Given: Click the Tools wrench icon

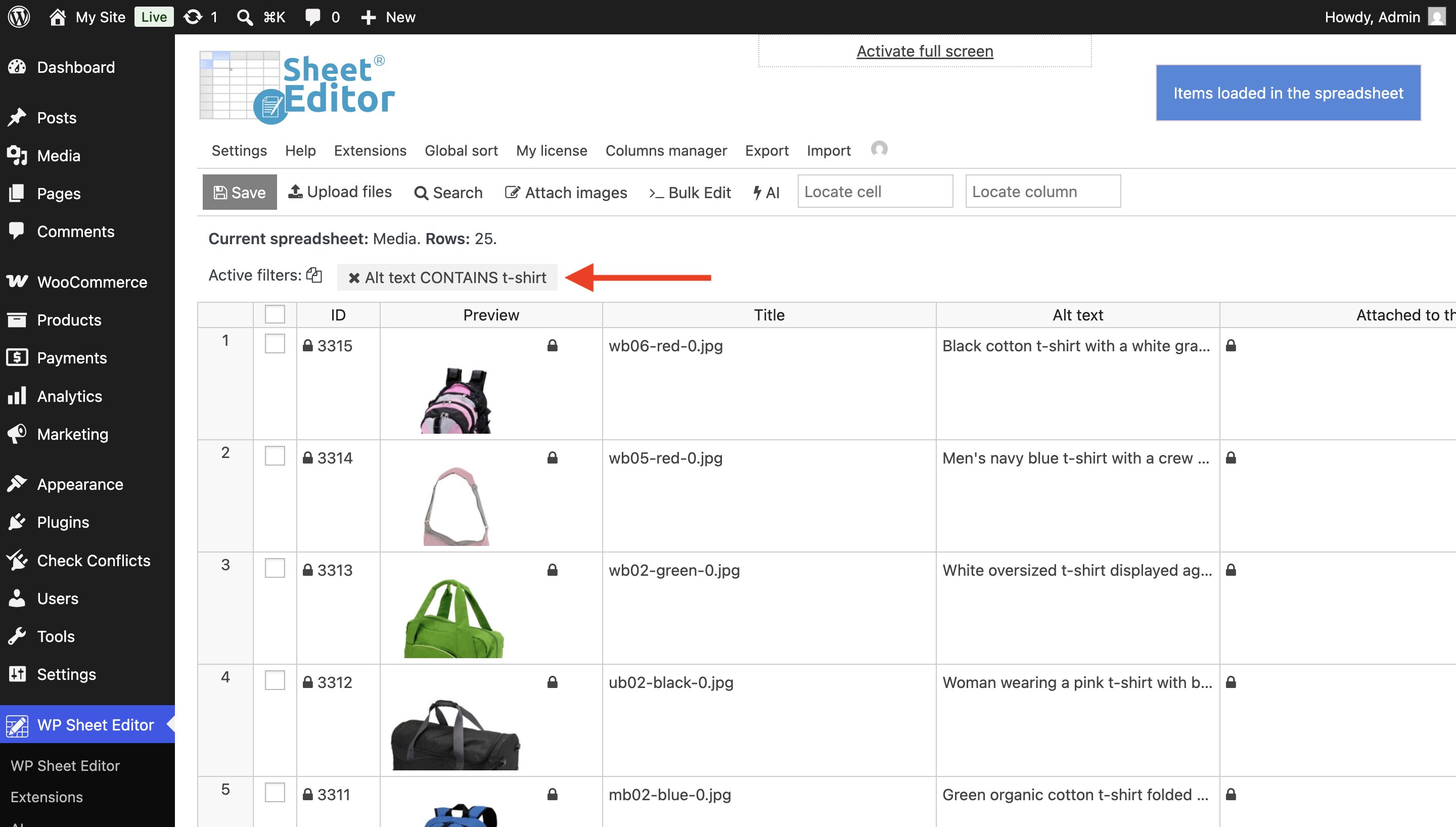Looking at the screenshot, I should (x=17, y=636).
